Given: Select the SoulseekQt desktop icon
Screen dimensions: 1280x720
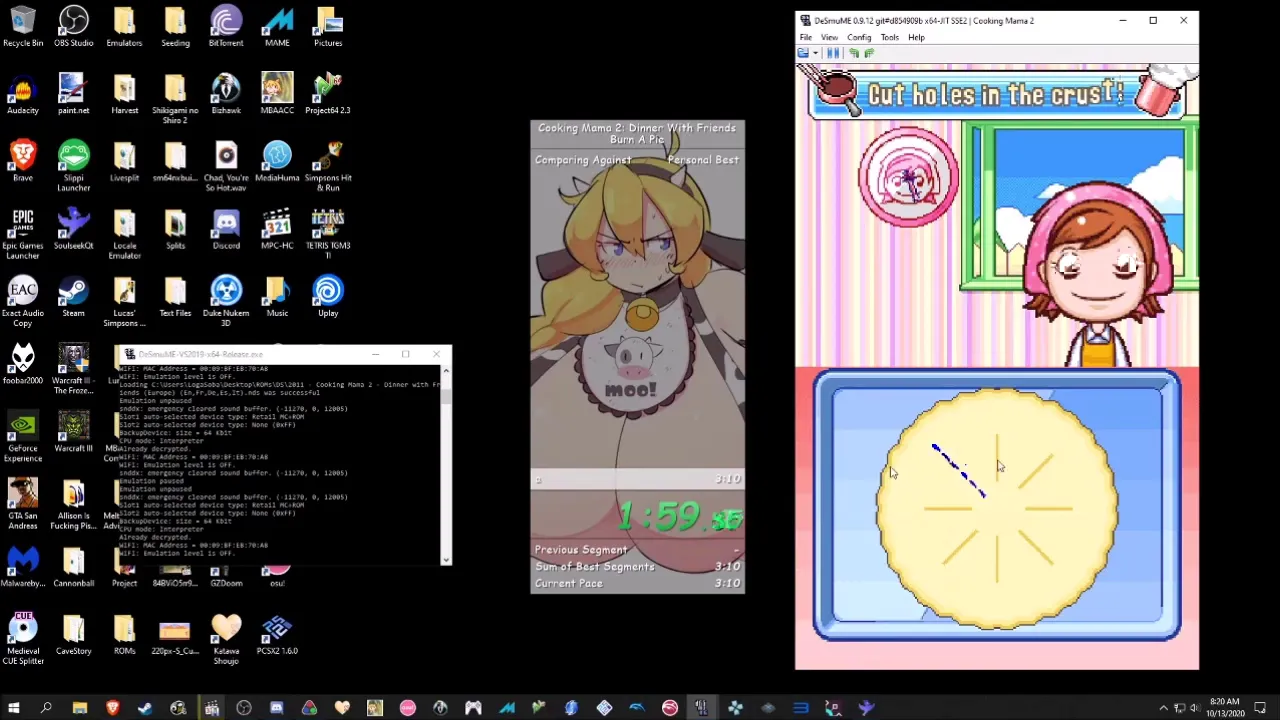Looking at the screenshot, I should (x=73, y=230).
